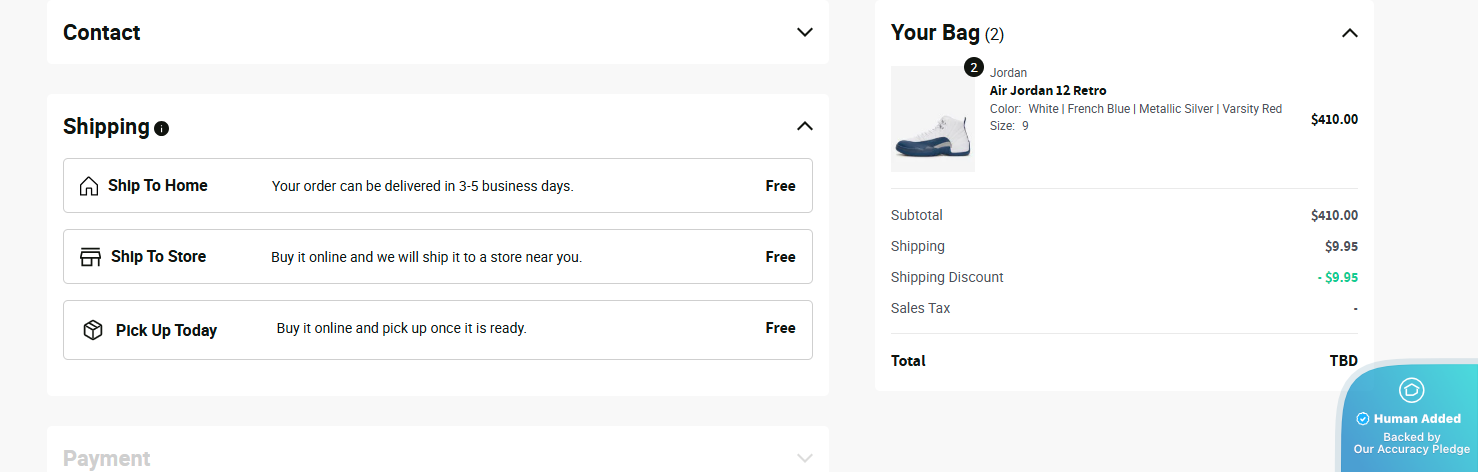Screen dimensions: 1478x472
Task: Click the Your Bag heading
Action: click(x=935, y=33)
